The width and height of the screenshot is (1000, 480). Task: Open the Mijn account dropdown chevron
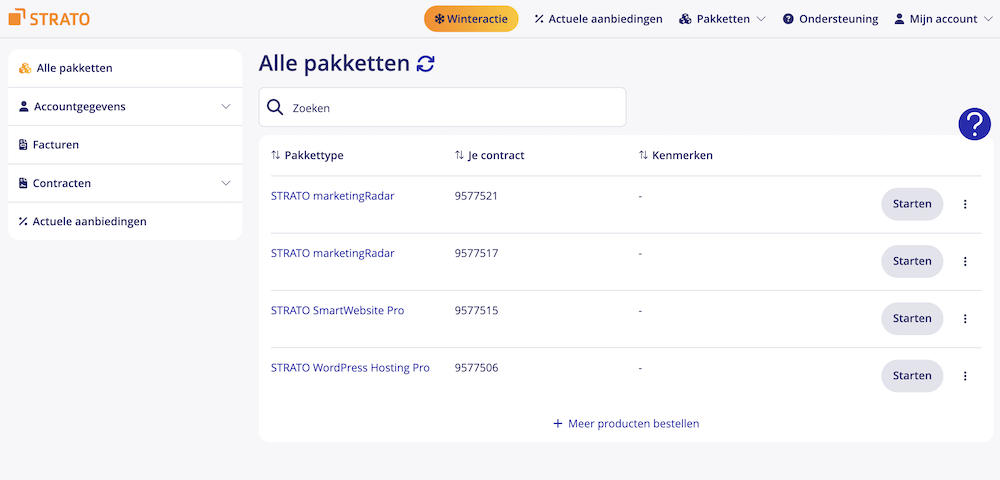pos(989,19)
